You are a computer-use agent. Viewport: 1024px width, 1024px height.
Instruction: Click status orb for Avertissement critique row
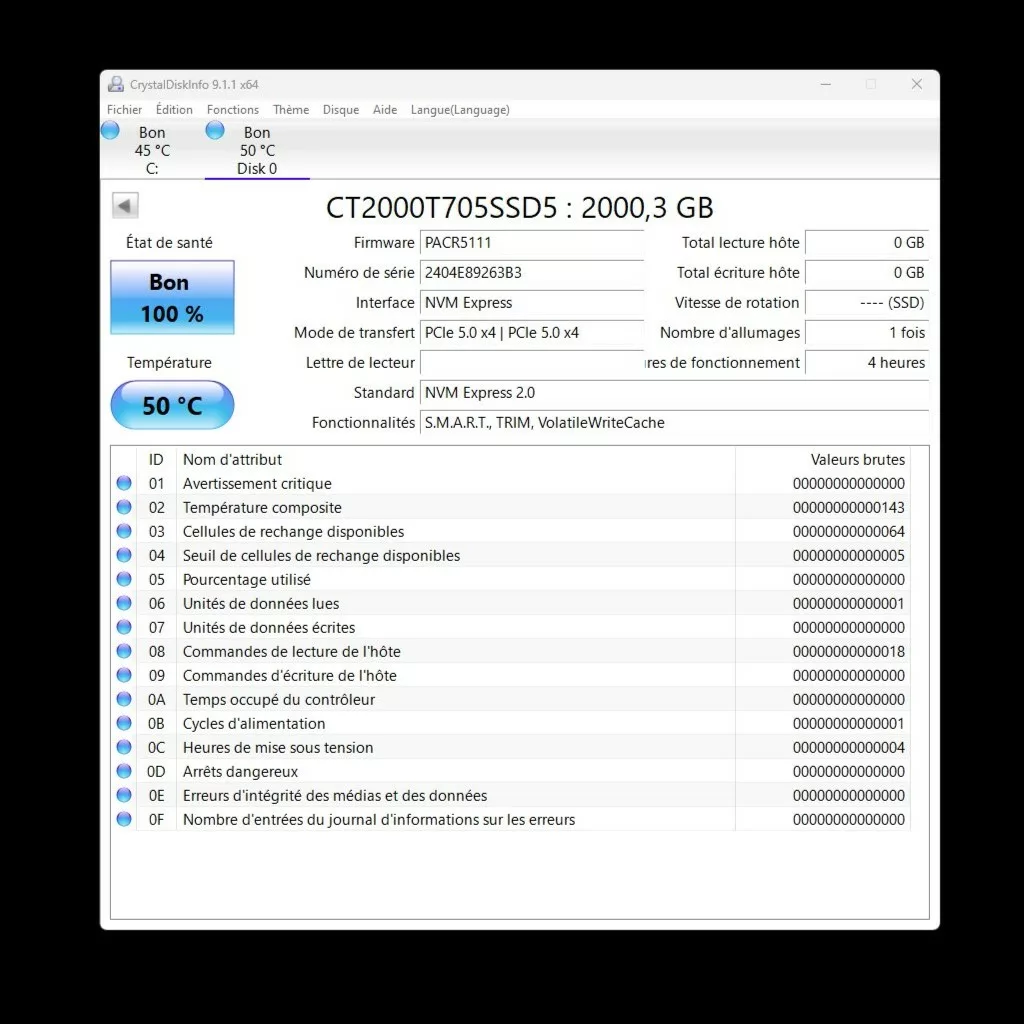coord(124,483)
